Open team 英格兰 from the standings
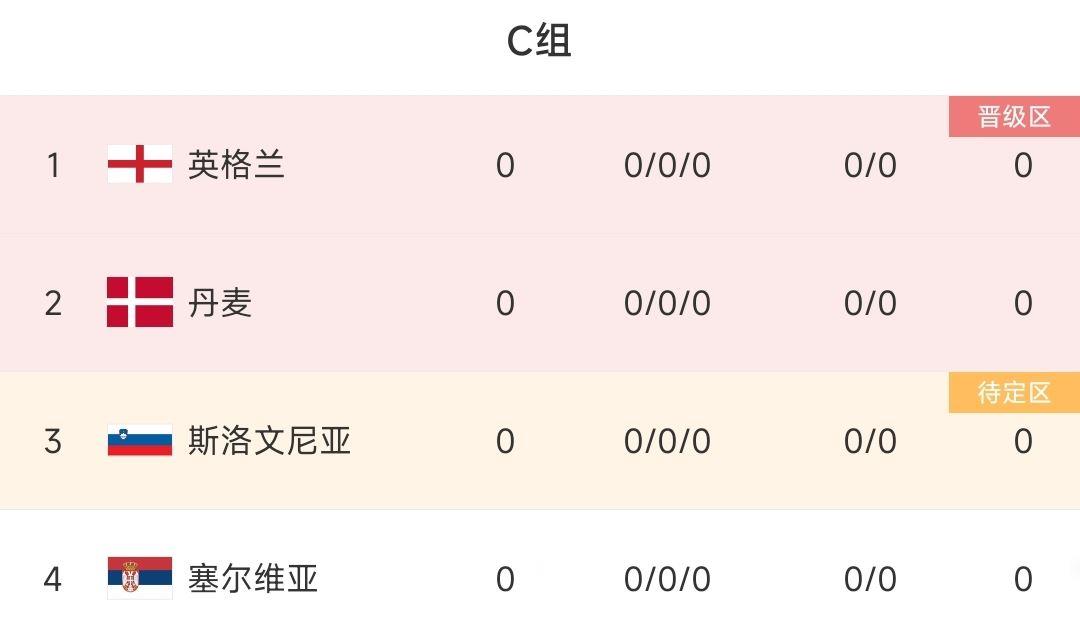Screen dimensions: 1080x640 236,164
